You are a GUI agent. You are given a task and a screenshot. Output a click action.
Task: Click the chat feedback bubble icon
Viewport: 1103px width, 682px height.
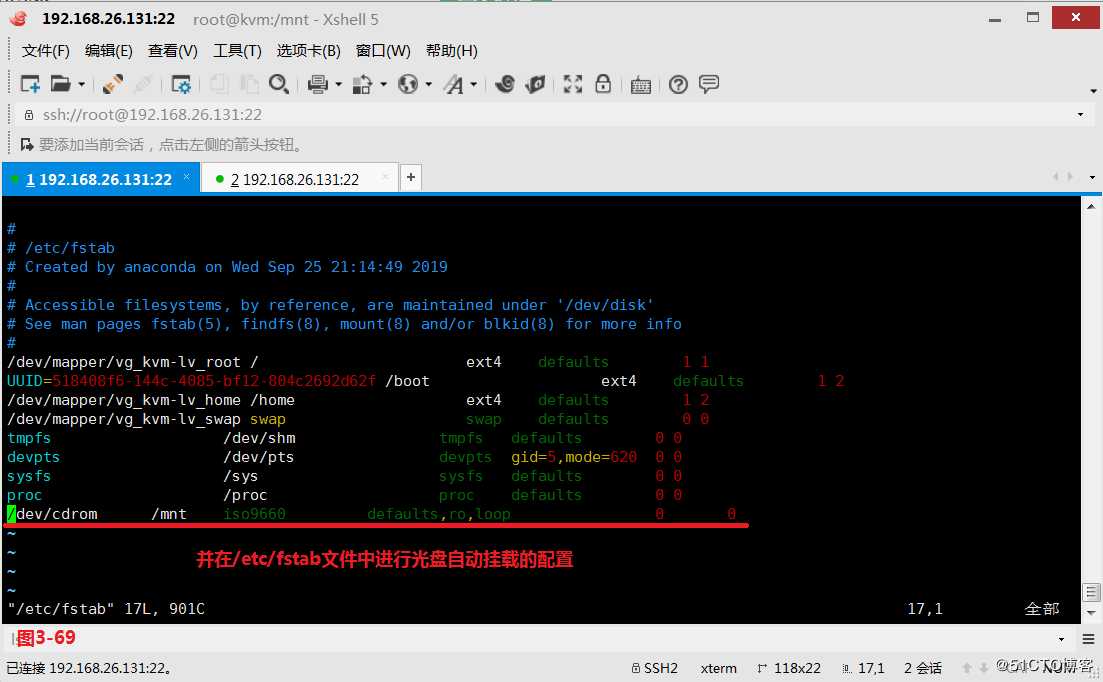pos(708,84)
